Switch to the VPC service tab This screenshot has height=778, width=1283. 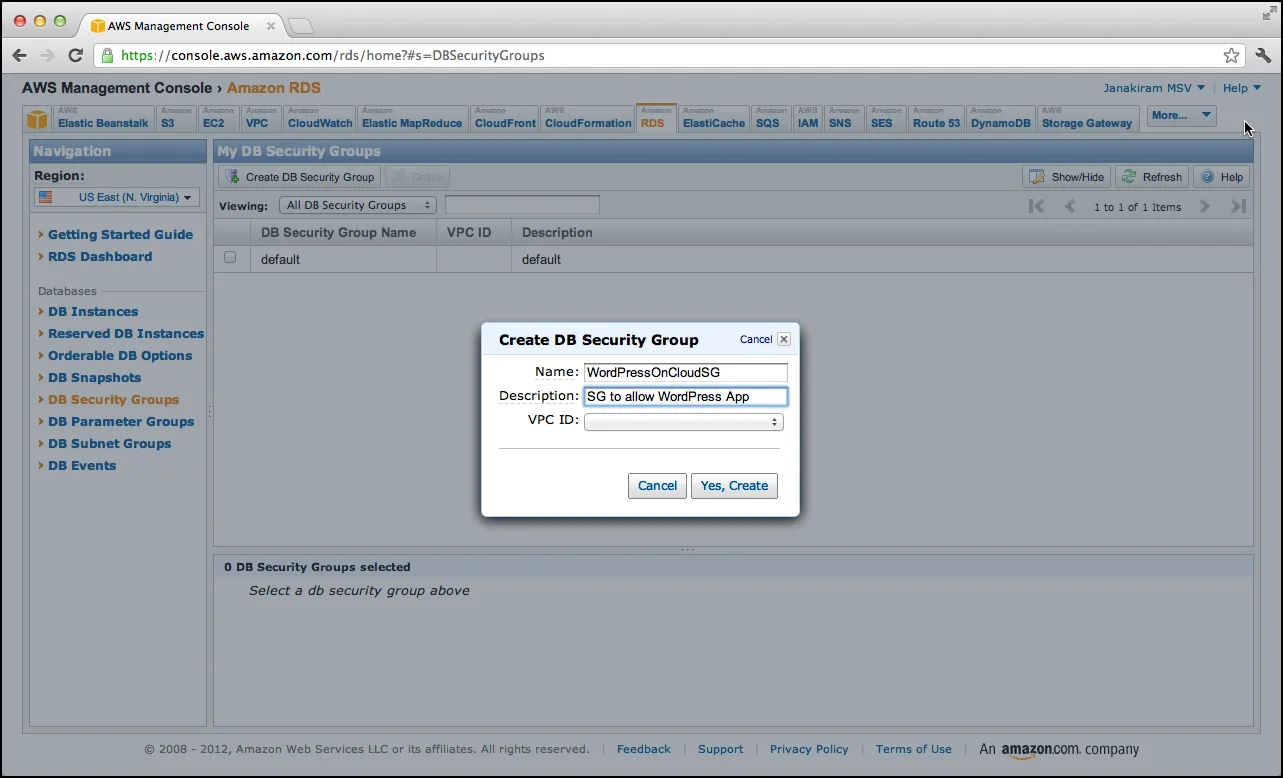click(x=261, y=118)
